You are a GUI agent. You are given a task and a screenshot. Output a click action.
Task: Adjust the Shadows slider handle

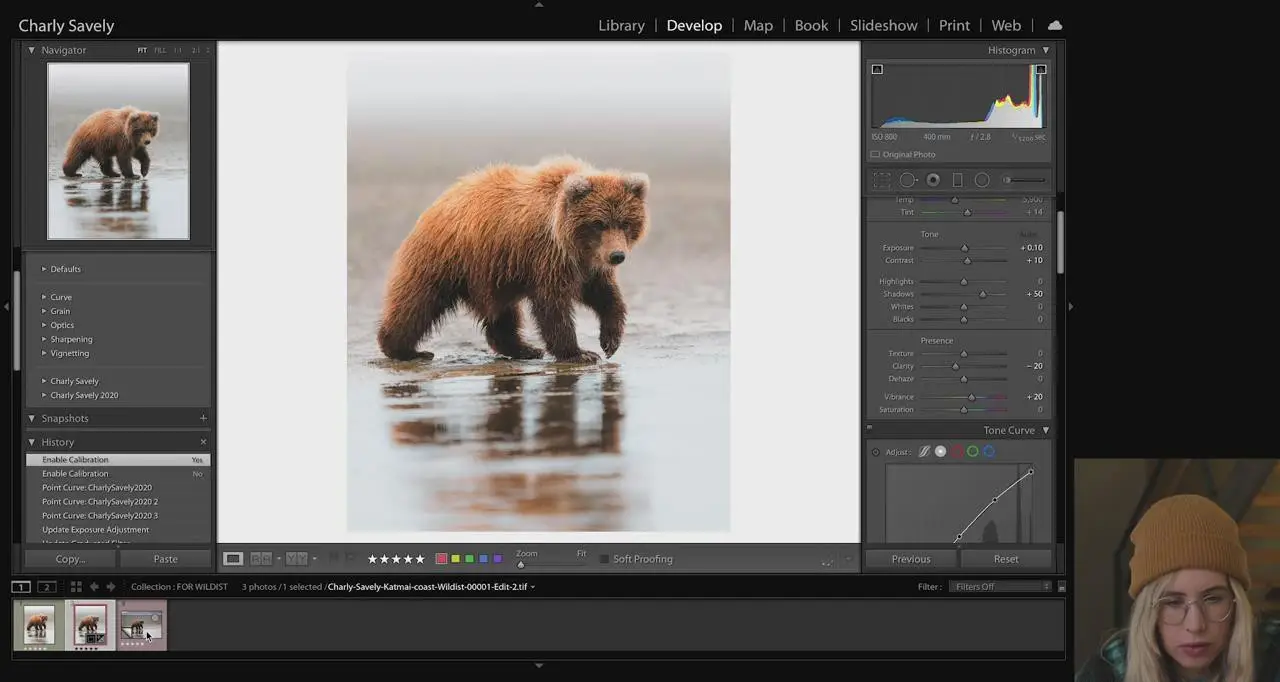tap(982, 294)
